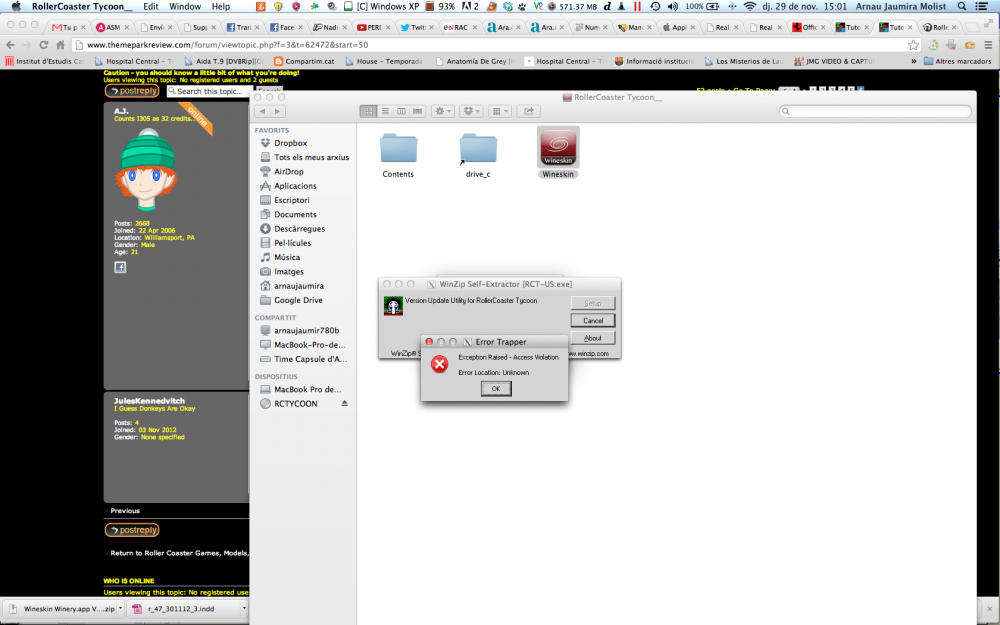Click the Facebook icon in AJ's profile
This screenshot has height=625, width=1000.
click(119, 267)
